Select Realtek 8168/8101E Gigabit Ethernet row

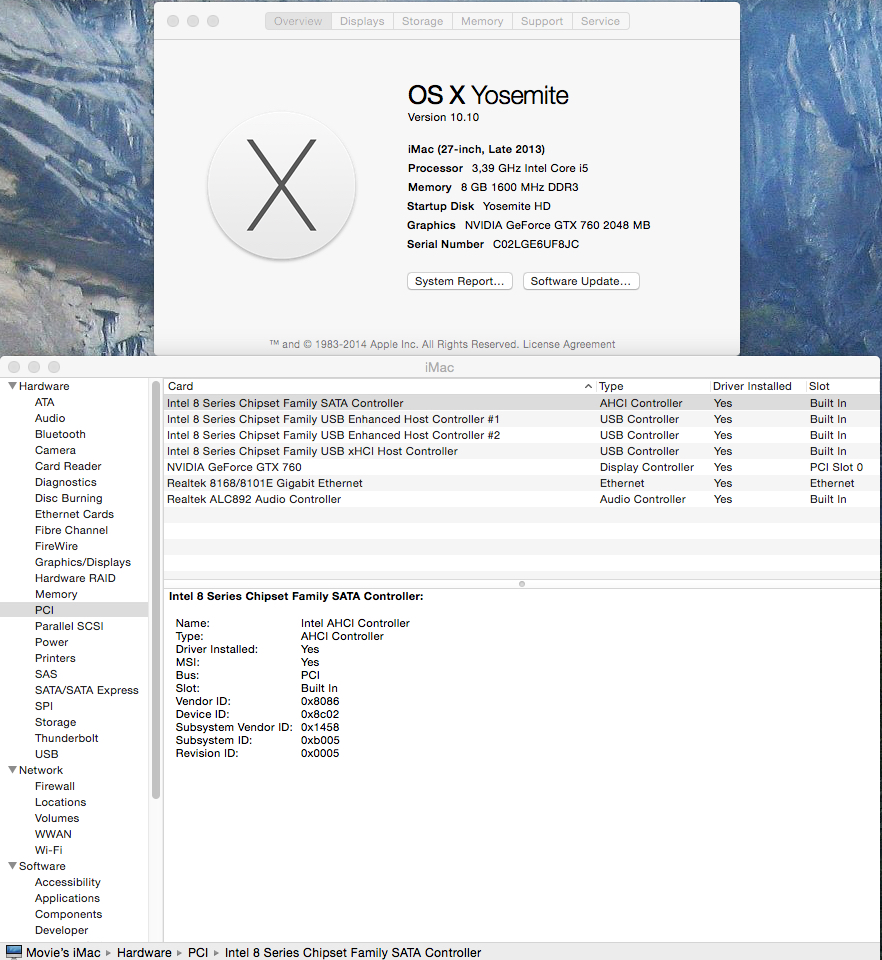pos(522,483)
